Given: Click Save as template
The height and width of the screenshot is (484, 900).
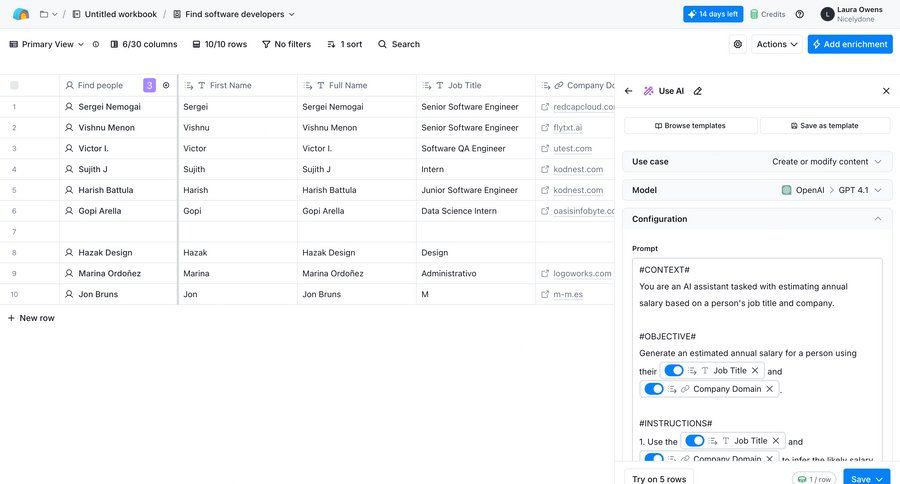Looking at the screenshot, I should 825,125.
